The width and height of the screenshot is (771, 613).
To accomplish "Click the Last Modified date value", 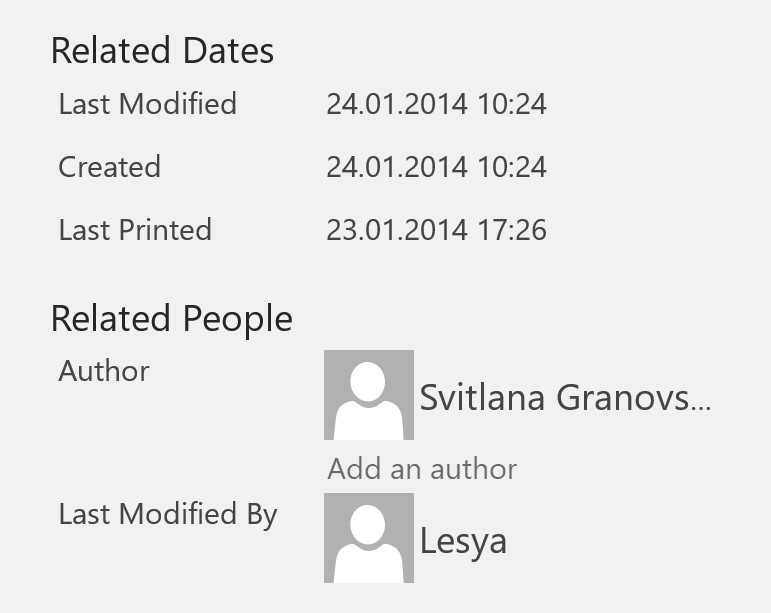I will pyautogui.click(x=436, y=104).
